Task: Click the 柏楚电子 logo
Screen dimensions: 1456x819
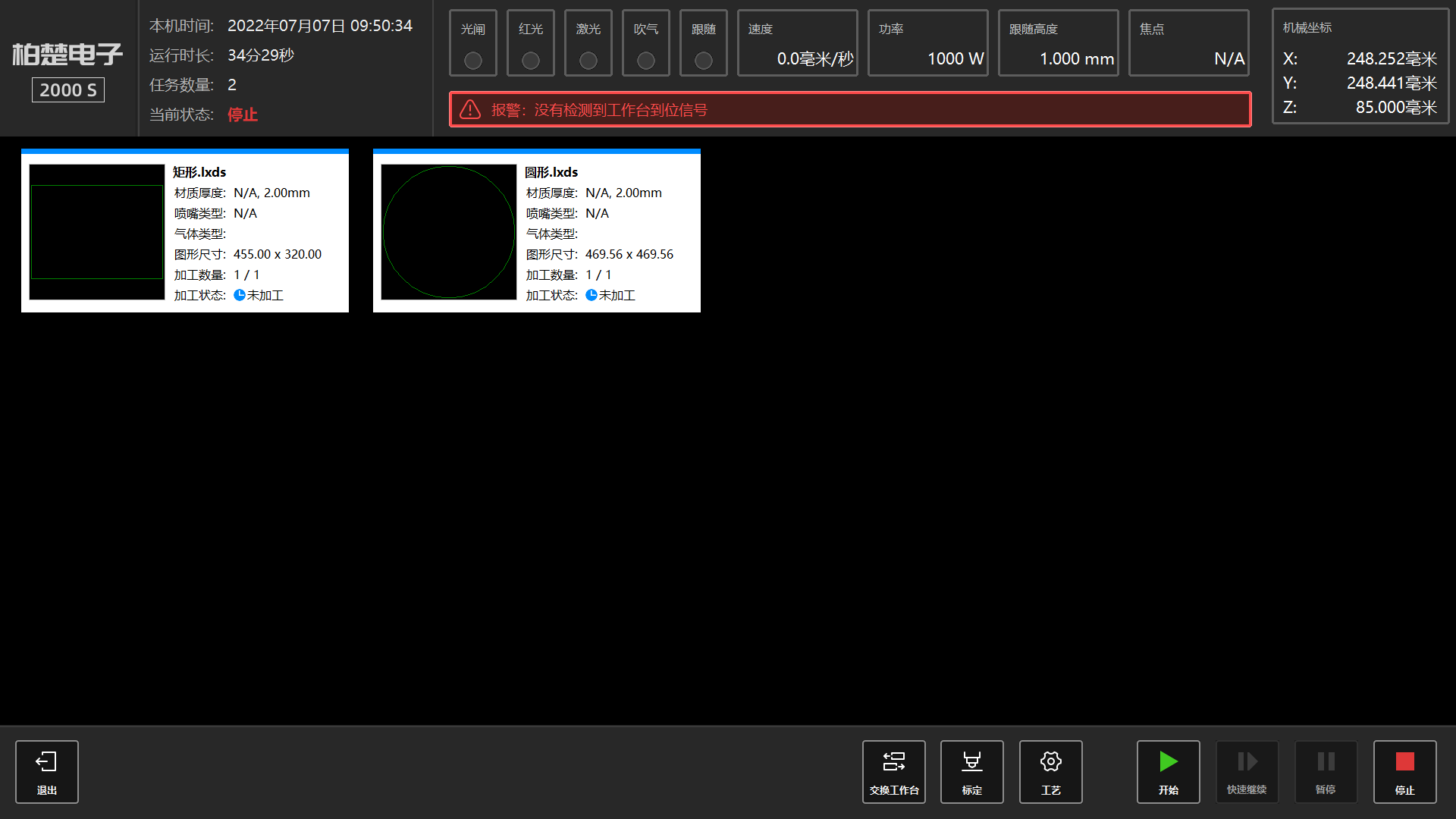Action: point(67,54)
